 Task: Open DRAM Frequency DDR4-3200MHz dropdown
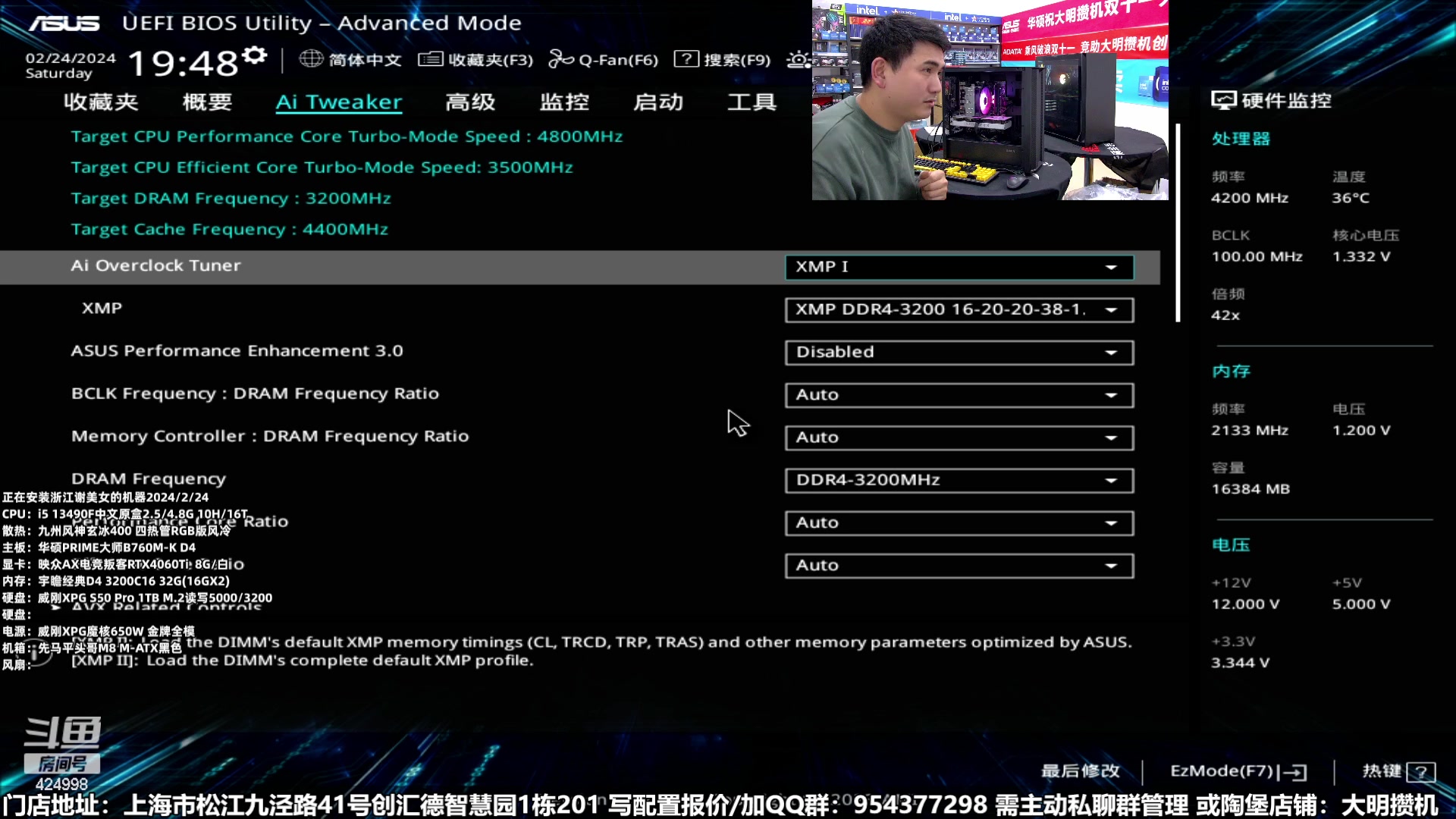[x=959, y=480]
